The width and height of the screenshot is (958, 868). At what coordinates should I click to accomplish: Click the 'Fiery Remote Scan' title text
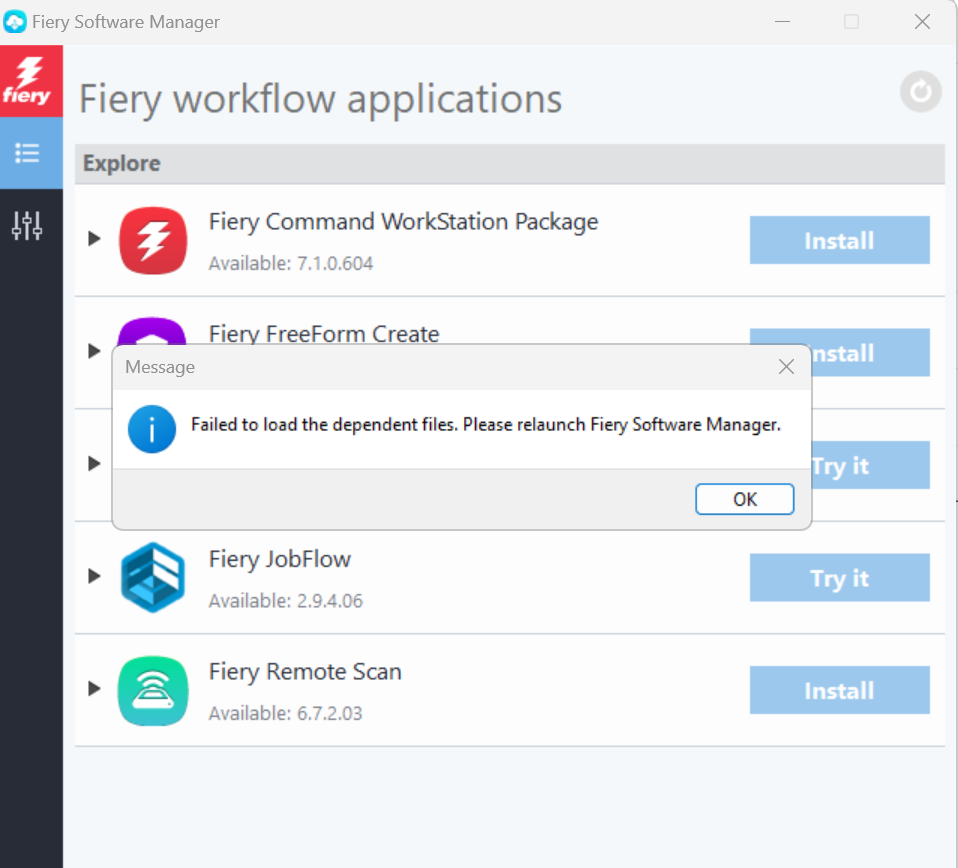click(x=305, y=672)
